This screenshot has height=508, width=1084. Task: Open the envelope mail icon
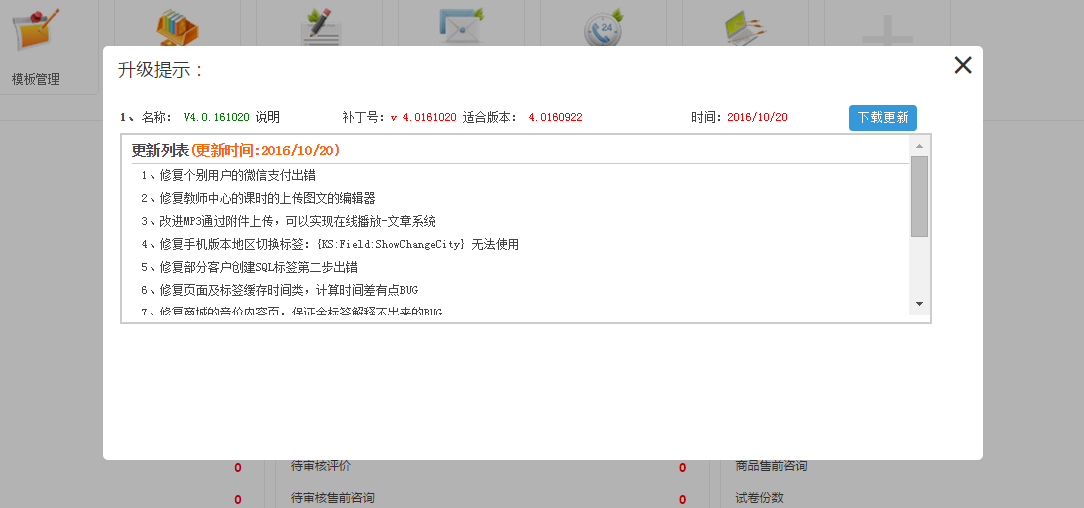pyautogui.click(x=462, y=27)
